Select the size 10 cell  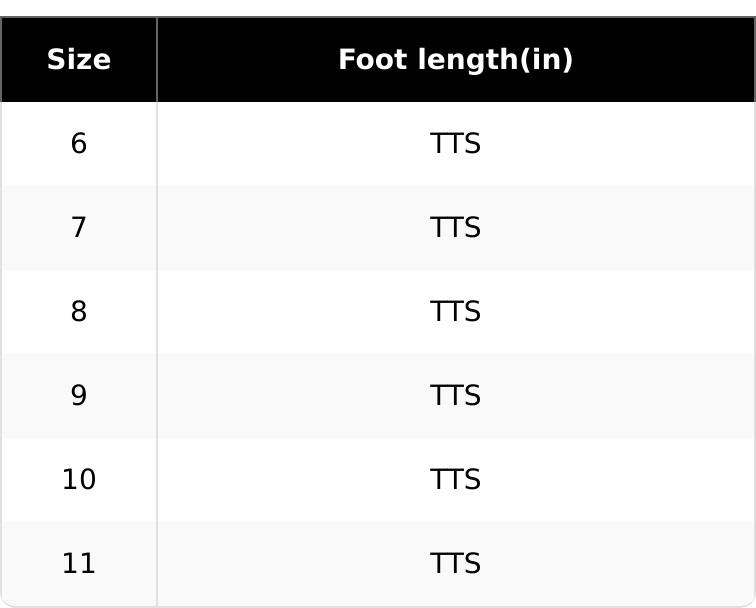pos(79,480)
